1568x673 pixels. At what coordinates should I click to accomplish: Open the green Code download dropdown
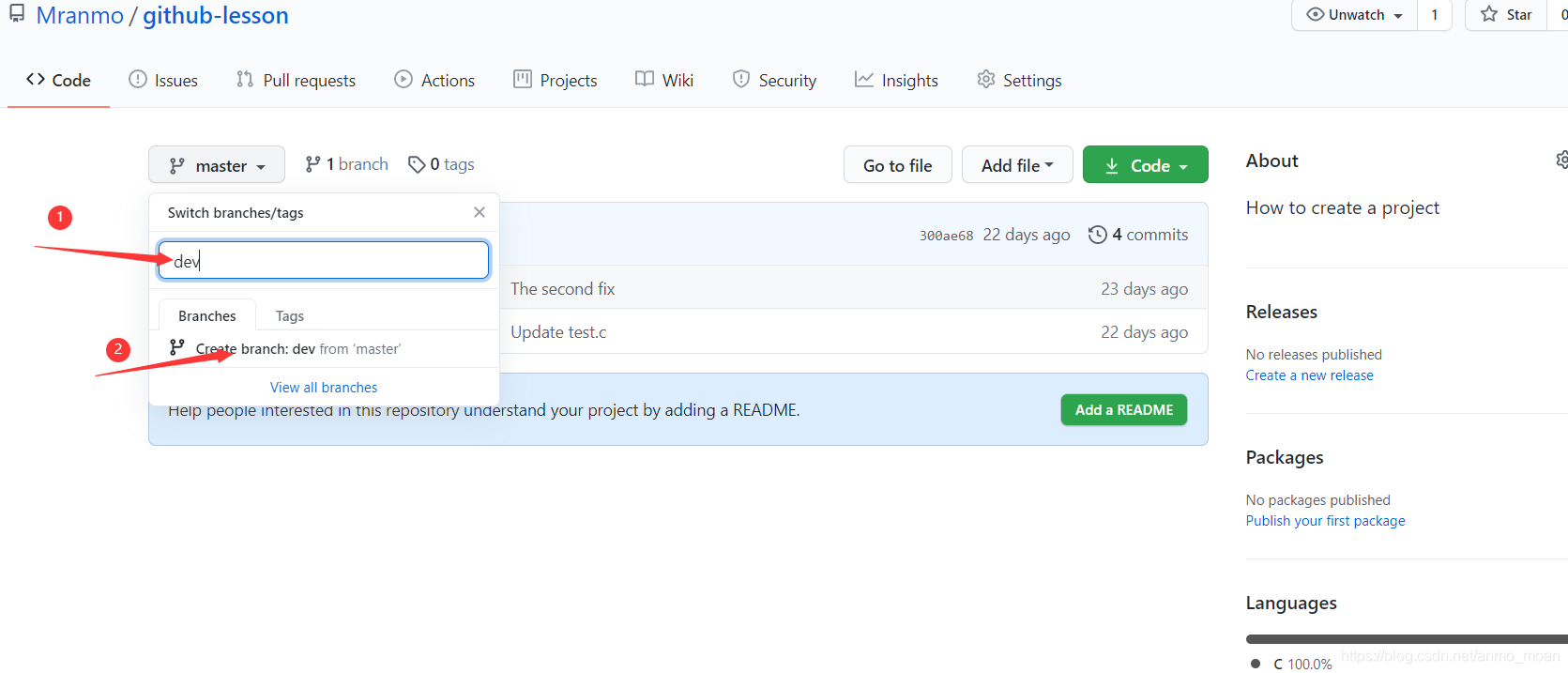(1146, 165)
